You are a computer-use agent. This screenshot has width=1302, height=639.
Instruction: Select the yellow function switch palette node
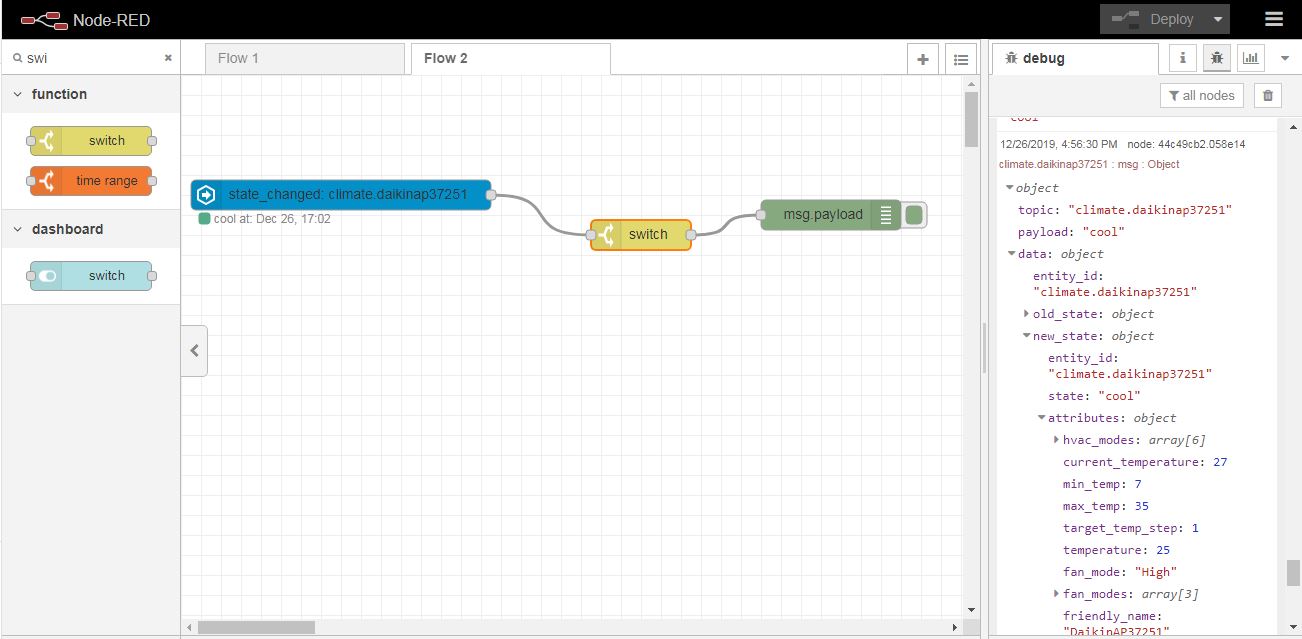pos(91,141)
